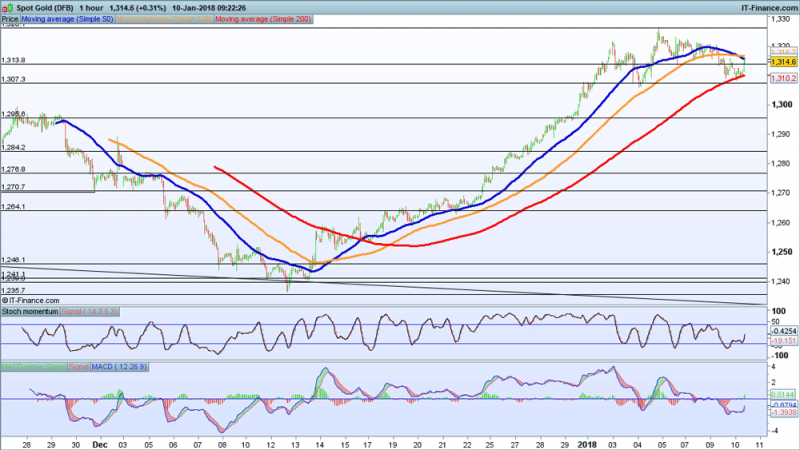
Task: Select the 1,307.3 horizontal level label
Action: coord(14,79)
